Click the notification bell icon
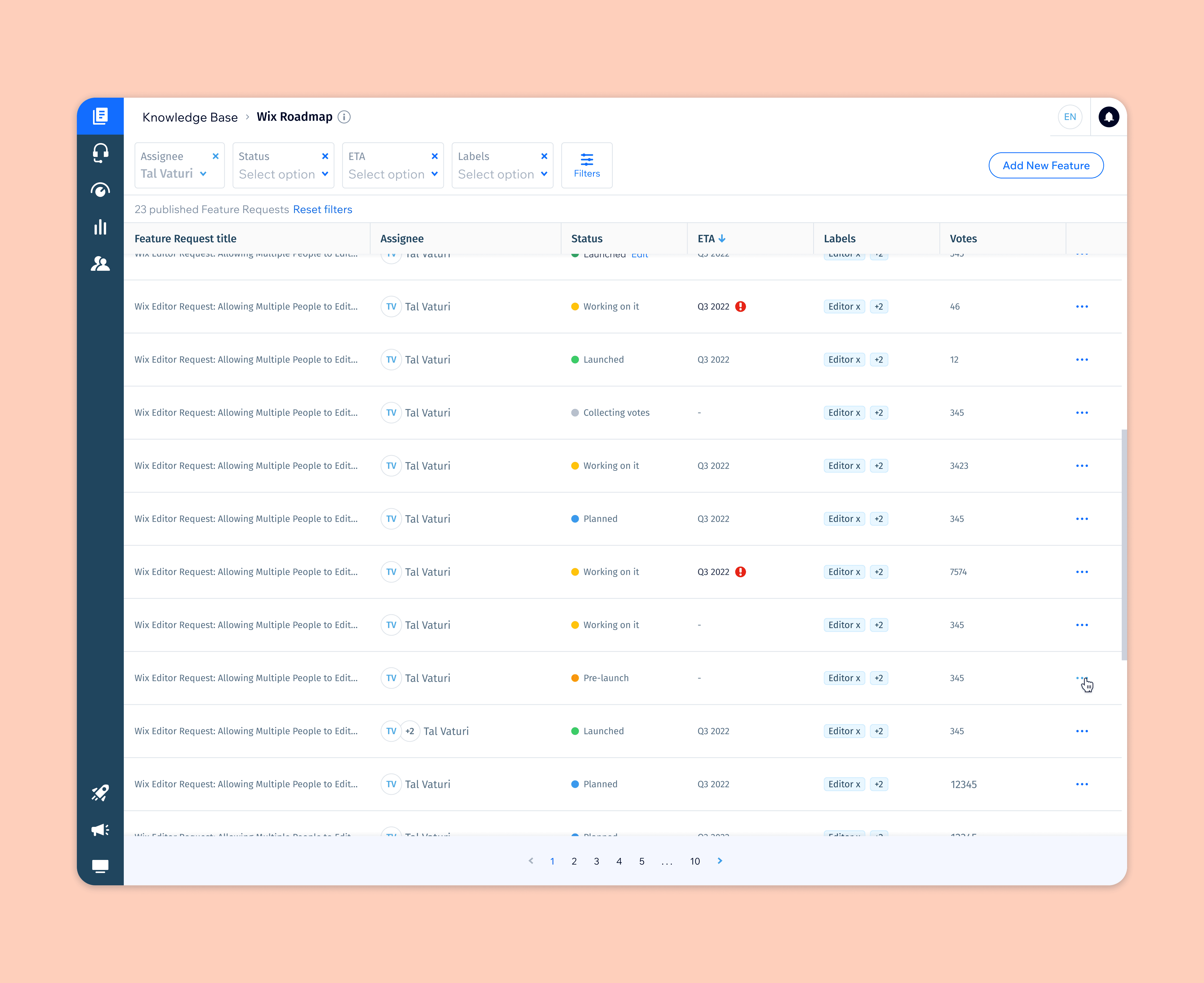Image resolution: width=1204 pixels, height=983 pixels. tap(1108, 117)
